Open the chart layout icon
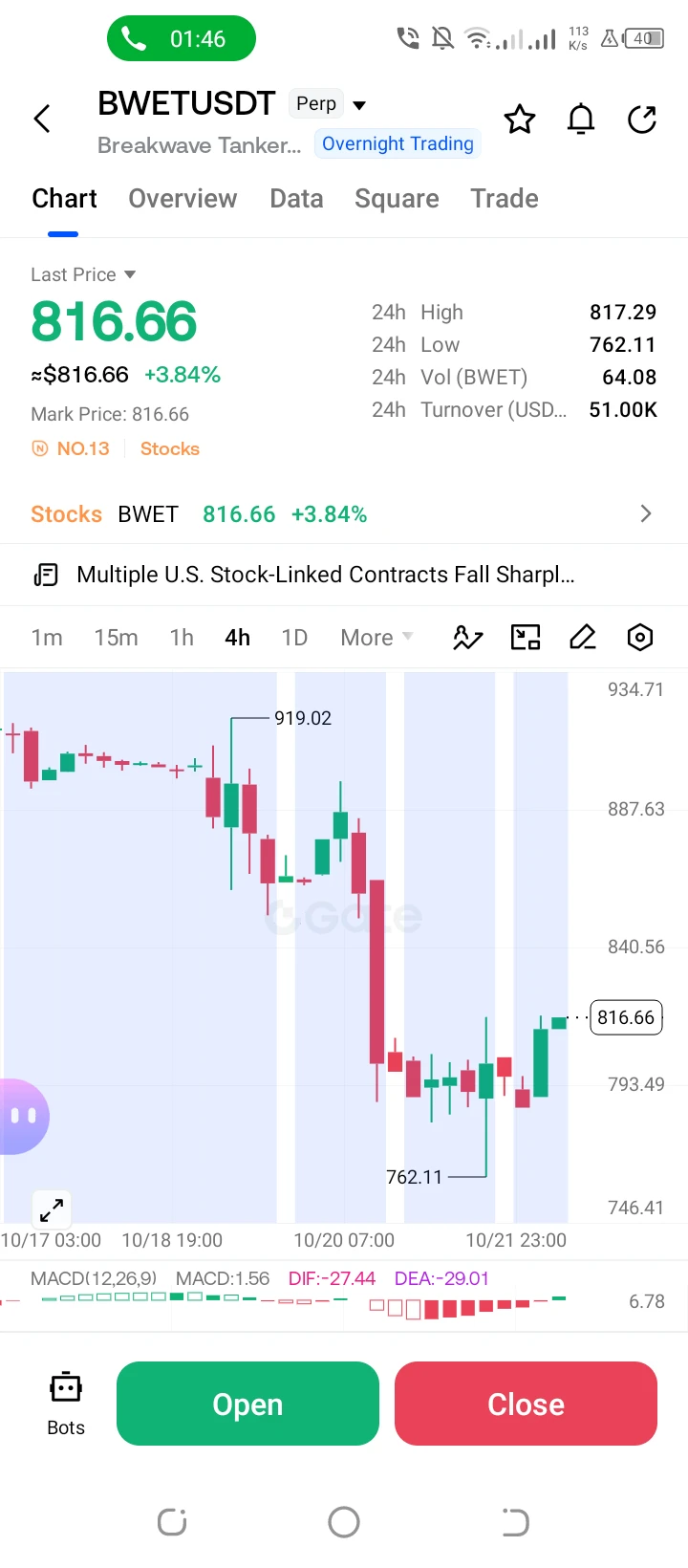 pos(526,638)
